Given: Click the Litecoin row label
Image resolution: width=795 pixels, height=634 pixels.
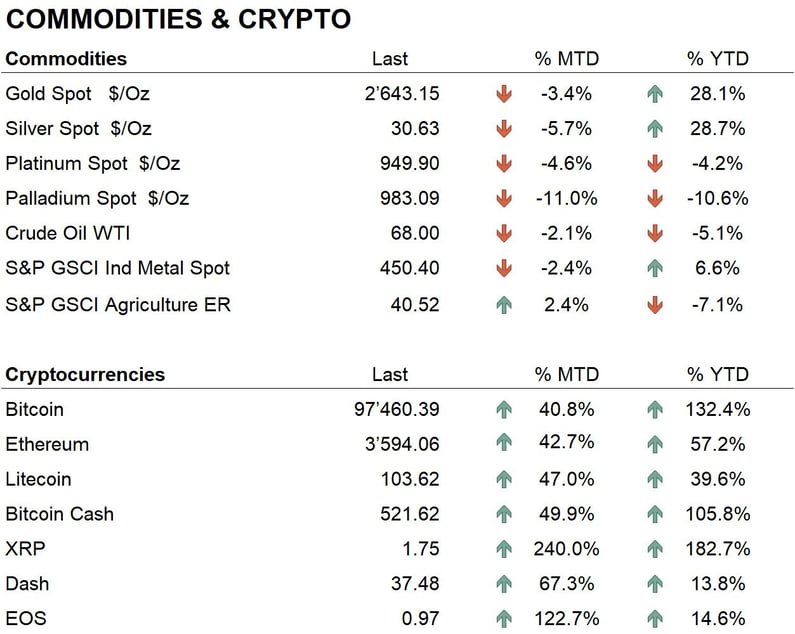Looking at the screenshot, I should coord(38,479).
